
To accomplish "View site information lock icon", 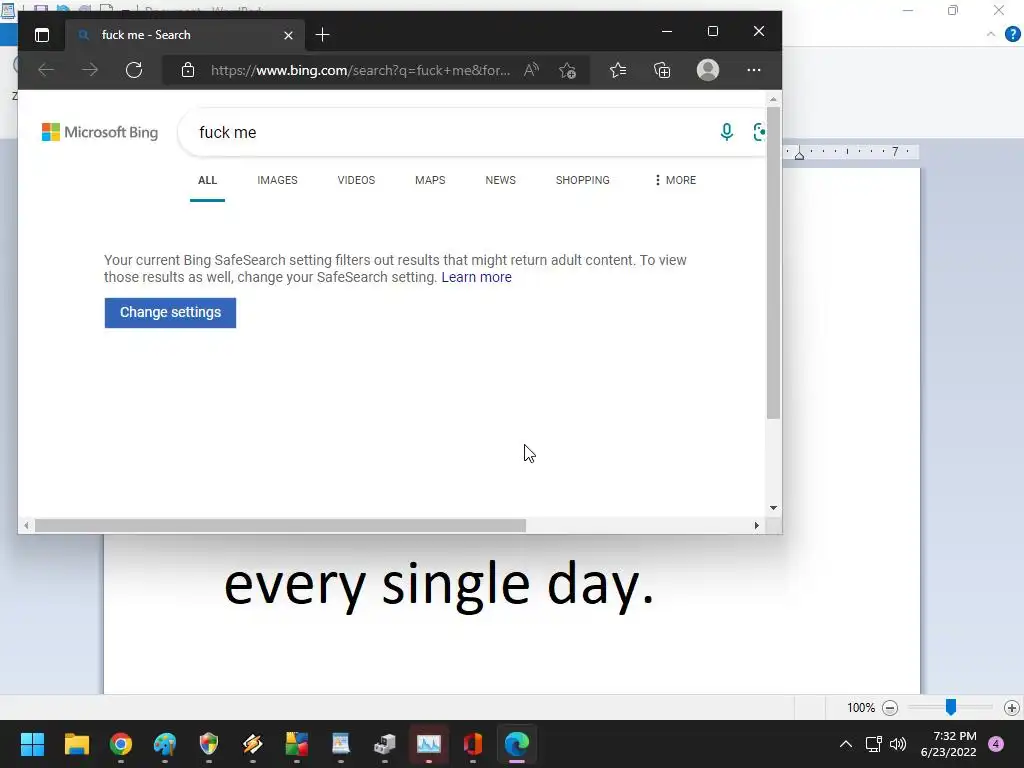I will [x=188, y=70].
